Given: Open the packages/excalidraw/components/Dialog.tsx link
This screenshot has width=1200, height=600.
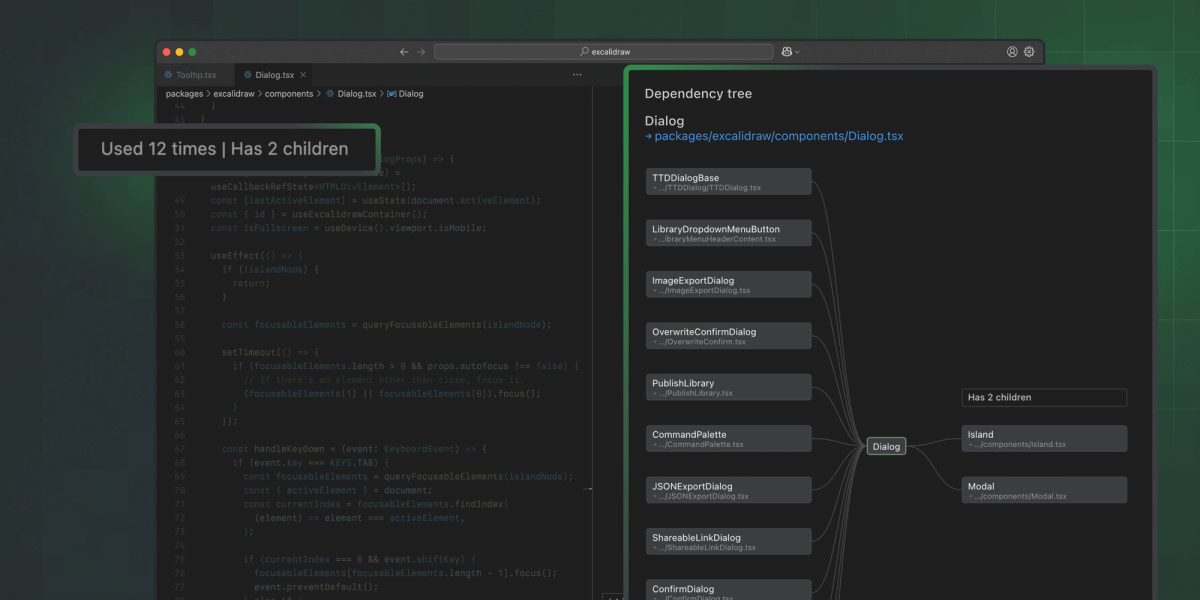Looking at the screenshot, I should point(778,136).
